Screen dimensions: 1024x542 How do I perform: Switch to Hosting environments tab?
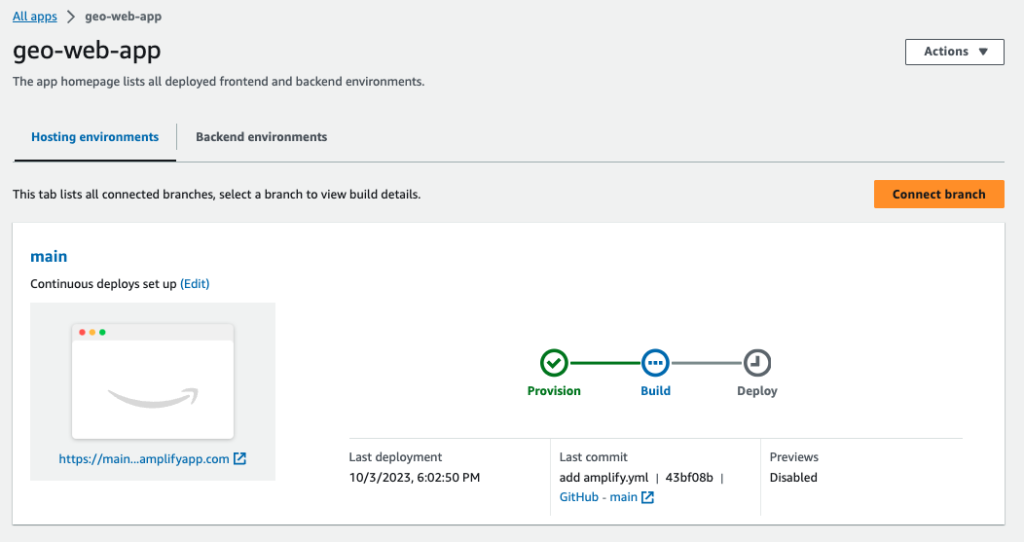click(x=95, y=137)
